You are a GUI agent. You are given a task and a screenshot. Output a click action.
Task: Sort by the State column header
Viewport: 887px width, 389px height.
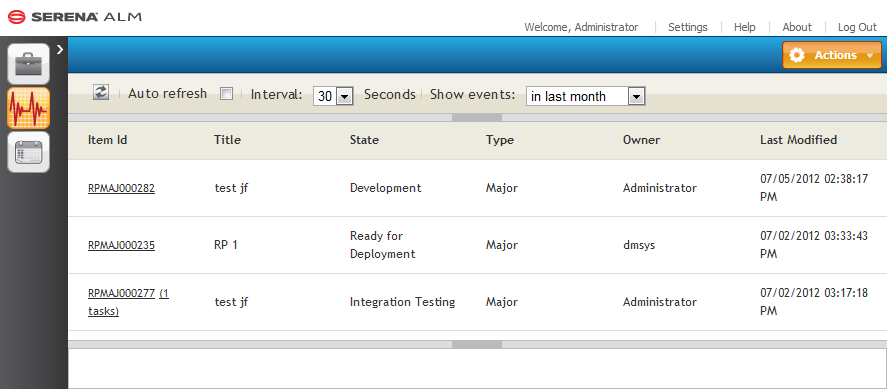click(364, 140)
